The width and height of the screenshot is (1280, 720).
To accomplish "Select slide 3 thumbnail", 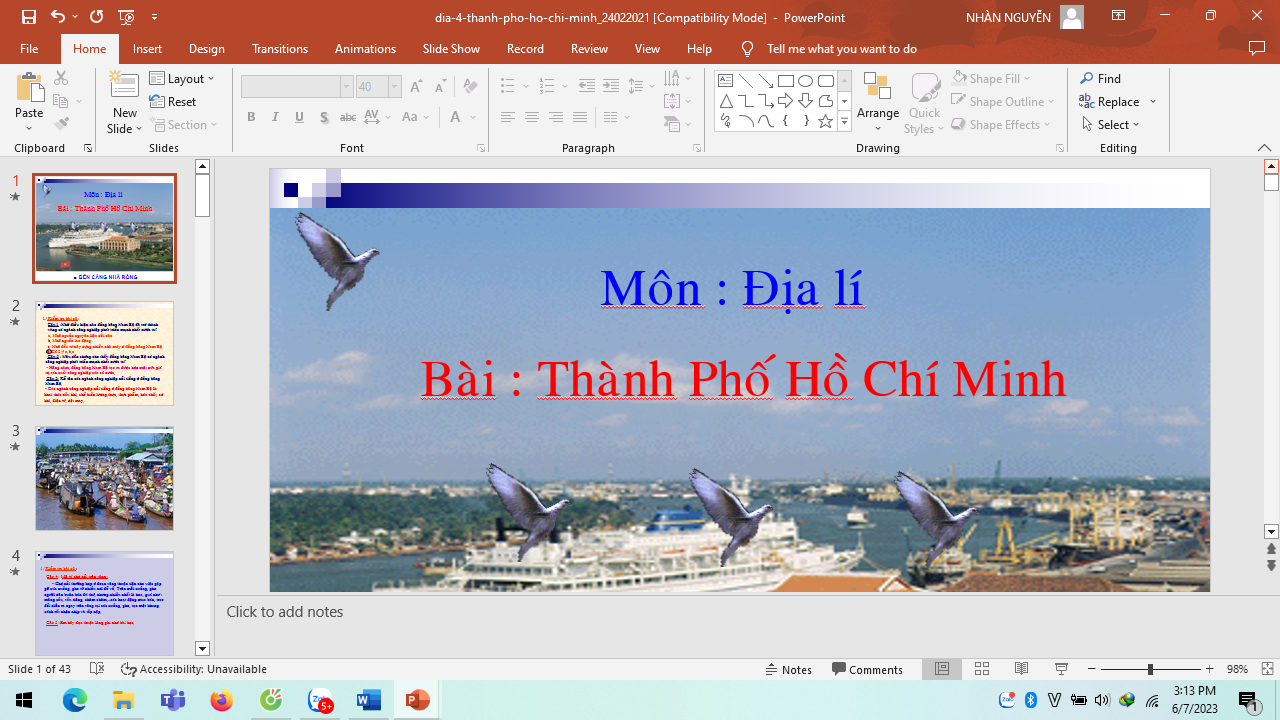I will point(105,478).
